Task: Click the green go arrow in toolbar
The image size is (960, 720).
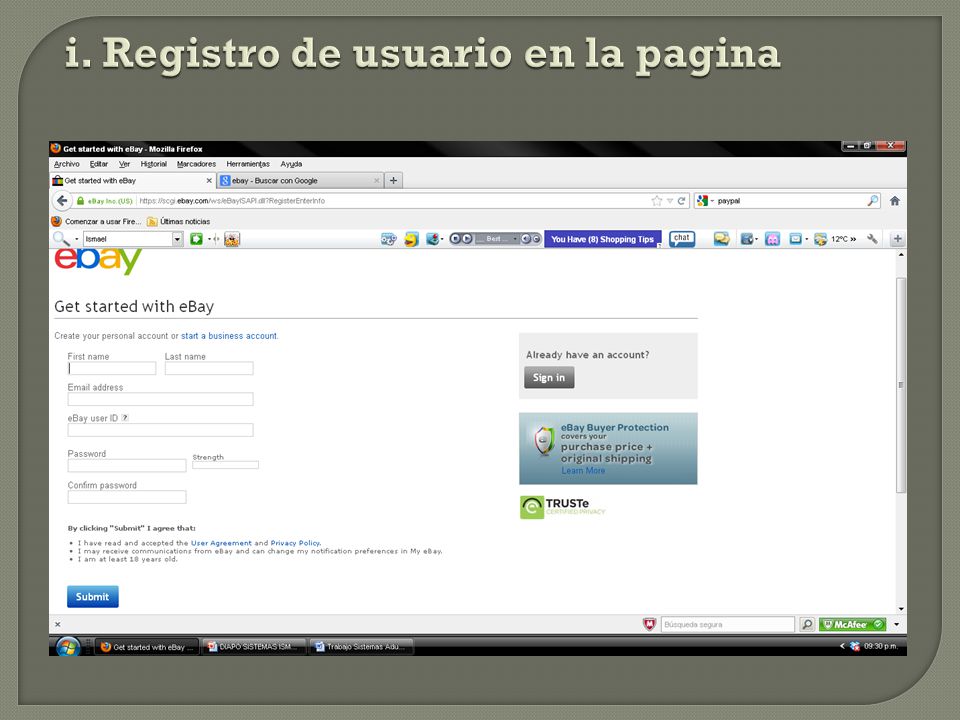Action: coord(196,239)
